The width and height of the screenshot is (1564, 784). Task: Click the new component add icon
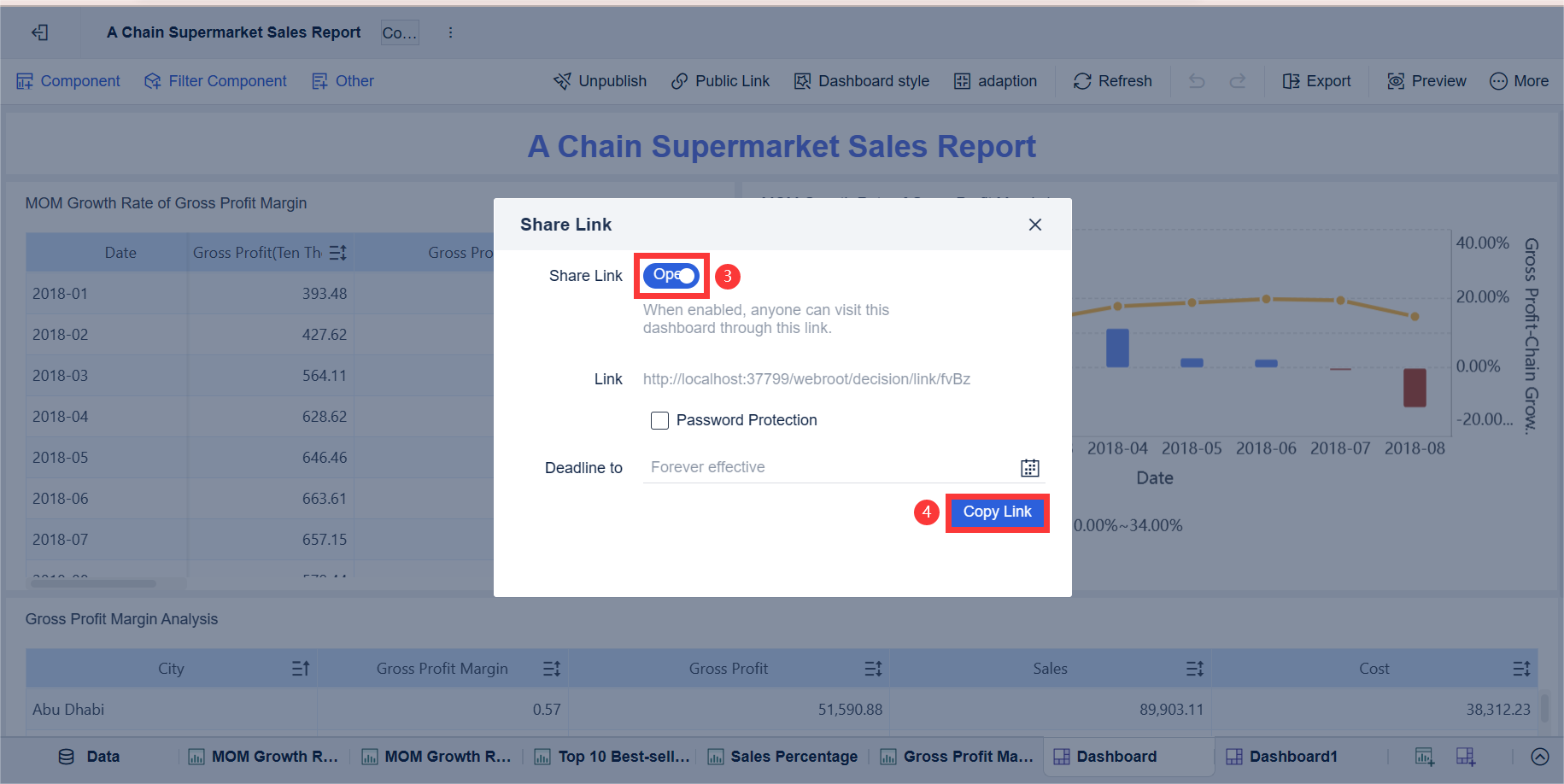pyautogui.click(x=1423, y=757)
